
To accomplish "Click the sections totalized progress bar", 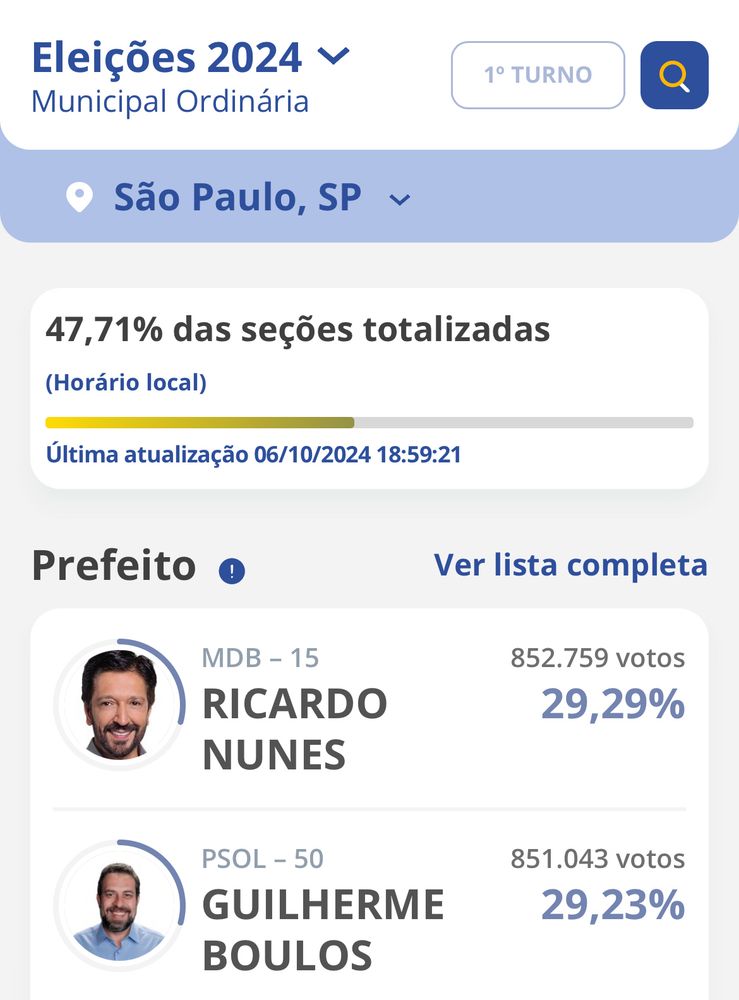I will coord(369,422).
